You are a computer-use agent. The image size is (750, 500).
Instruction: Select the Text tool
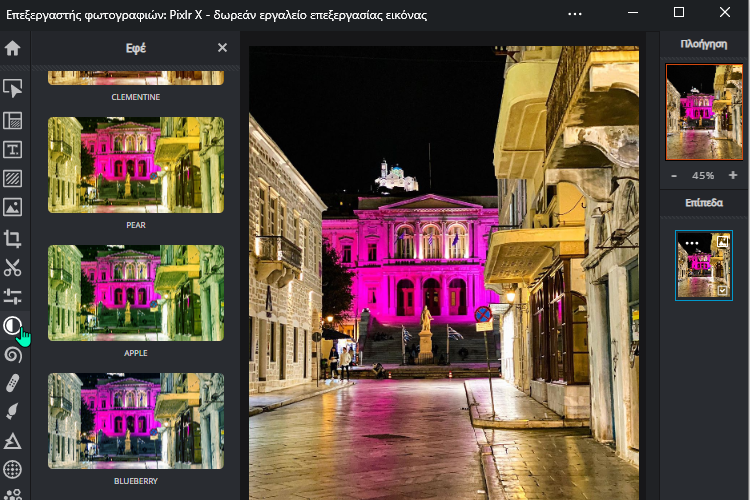(x=13, y=150)
